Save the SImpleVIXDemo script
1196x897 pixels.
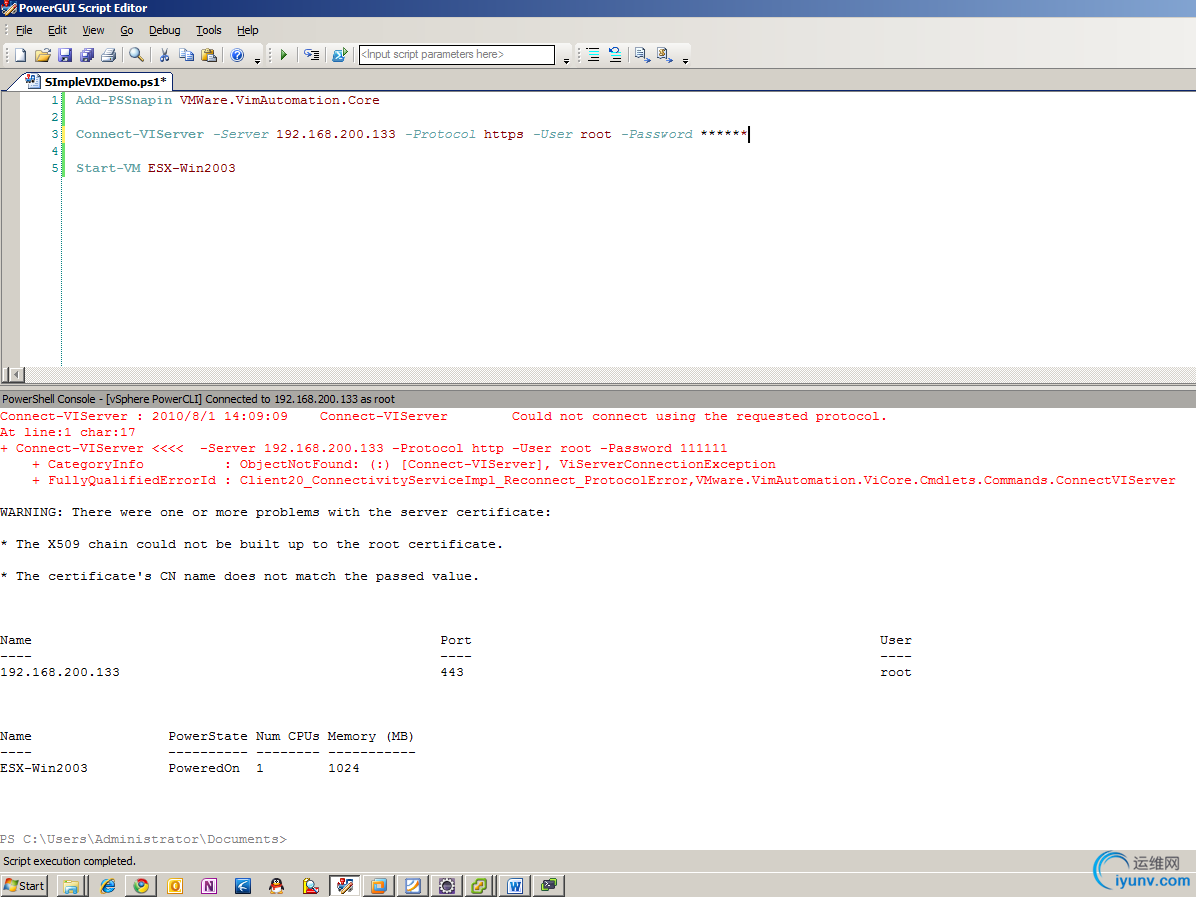pos(66,55)
